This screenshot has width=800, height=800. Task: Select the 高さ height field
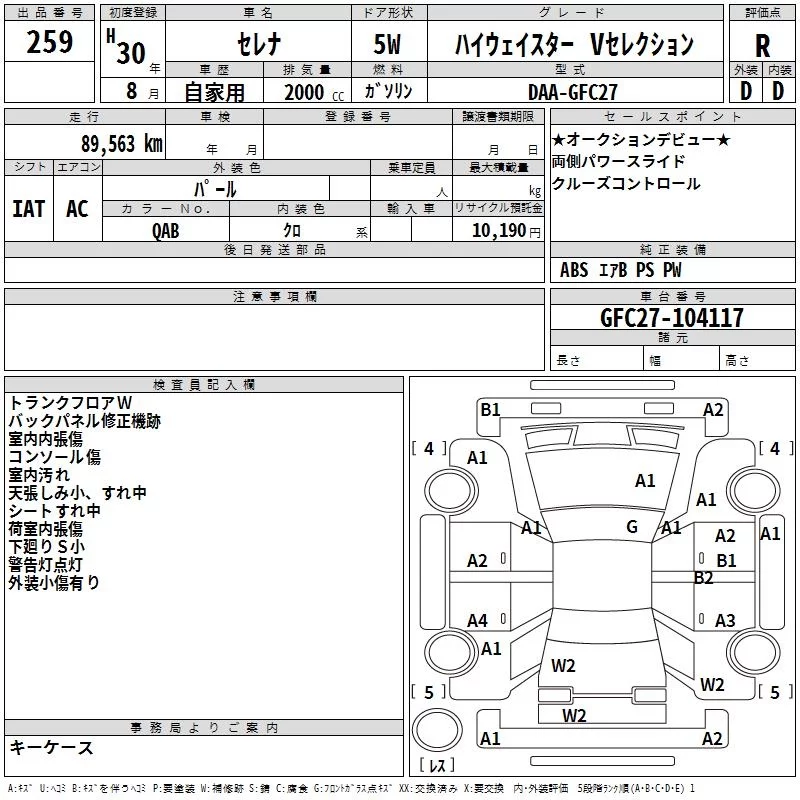758,360
